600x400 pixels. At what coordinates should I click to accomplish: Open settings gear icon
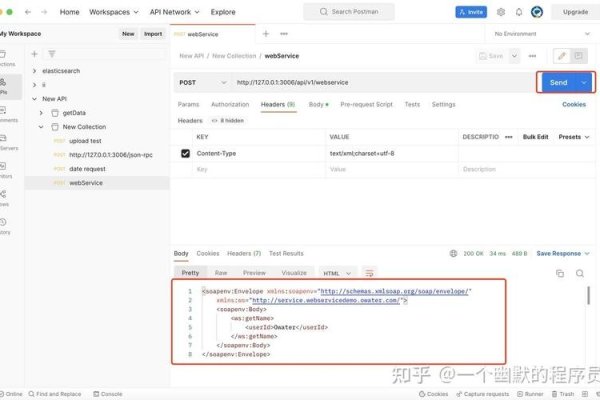501,12
